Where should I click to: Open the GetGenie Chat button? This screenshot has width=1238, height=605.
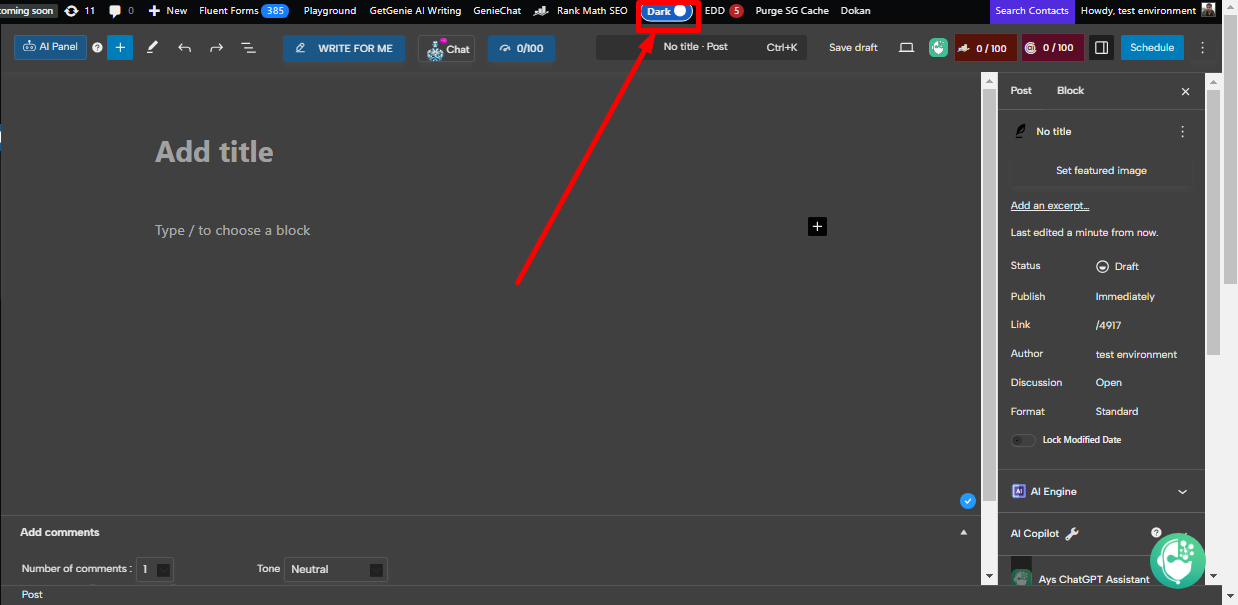point(446,48)
